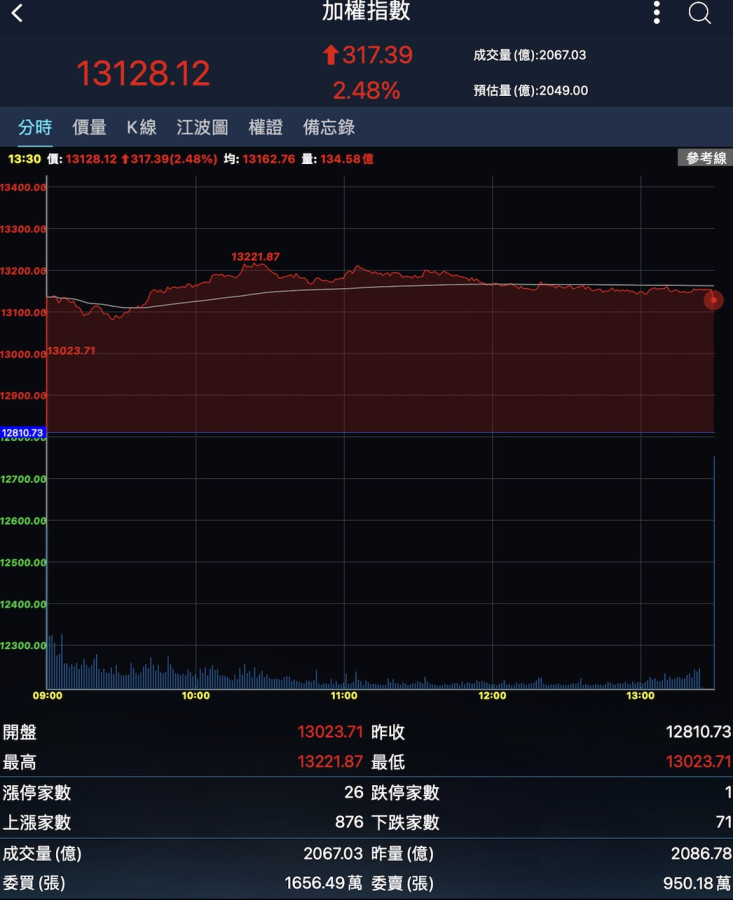
Task: Tap the 漲停家數 value 26
Action: (354, 792)
